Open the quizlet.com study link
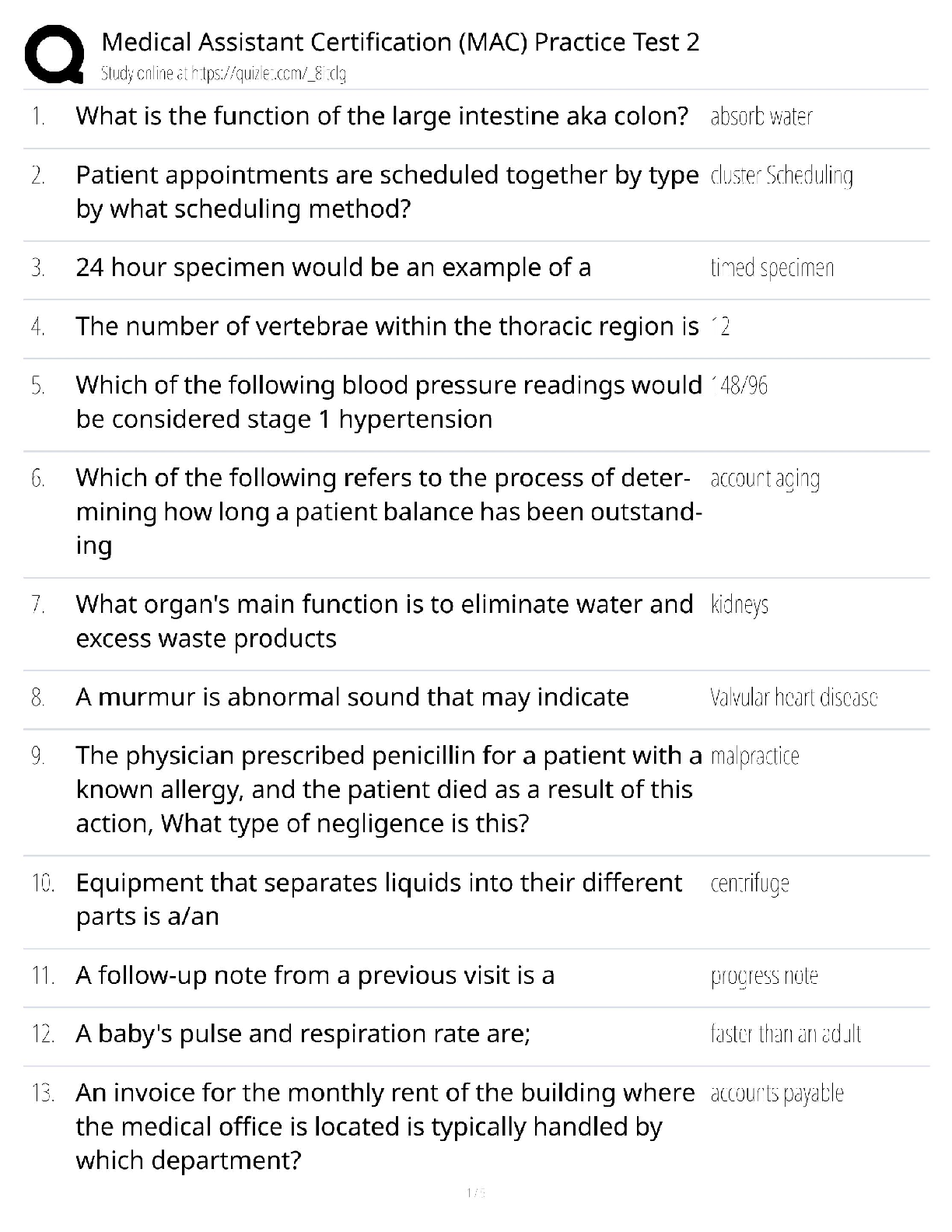This screenshot has width=952, height=1232. click(x=224, y=74)
